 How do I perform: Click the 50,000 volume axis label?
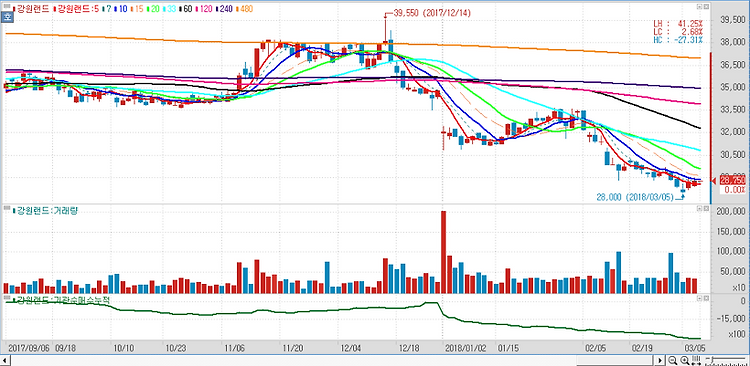tap(734, 272)
